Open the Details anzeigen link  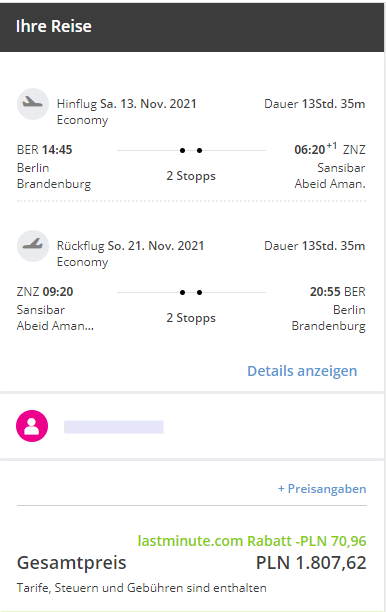pos(302,371)
